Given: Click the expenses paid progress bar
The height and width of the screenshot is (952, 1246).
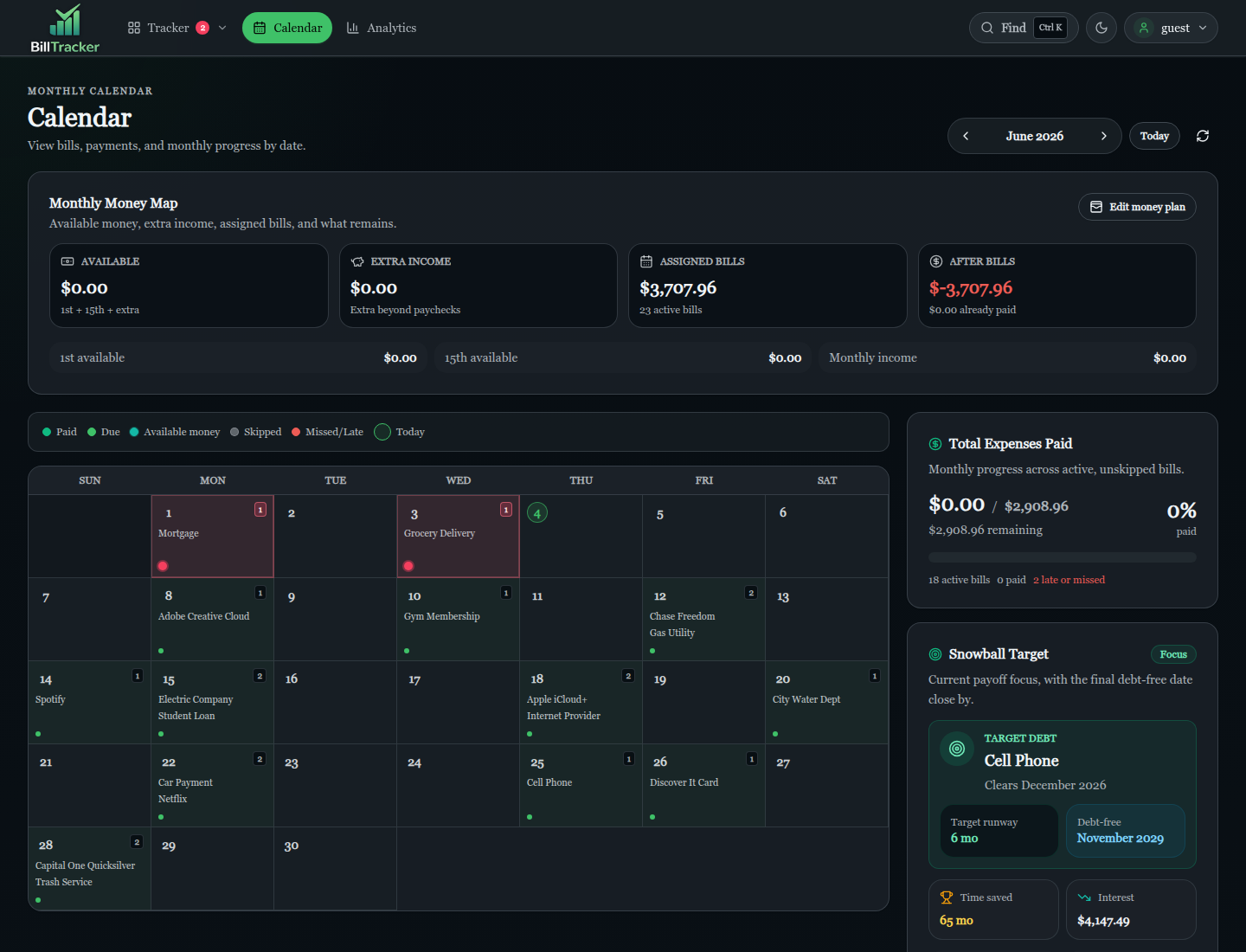Looking at the screenshot, I should [1063, 557].
